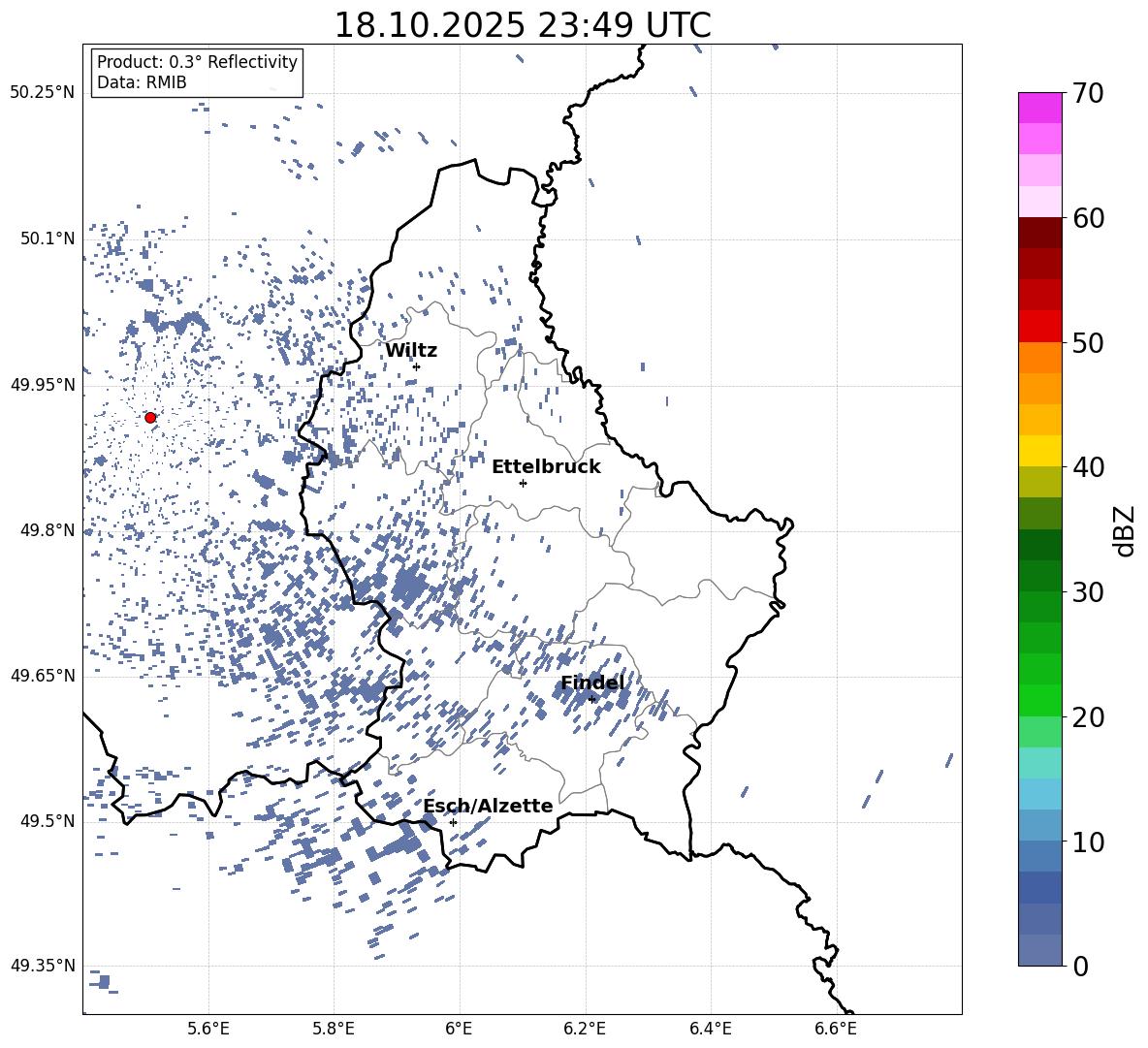Click the Esch/Alzette city label
Viewport: 1148px width, 1048px height.
point(488,806)
